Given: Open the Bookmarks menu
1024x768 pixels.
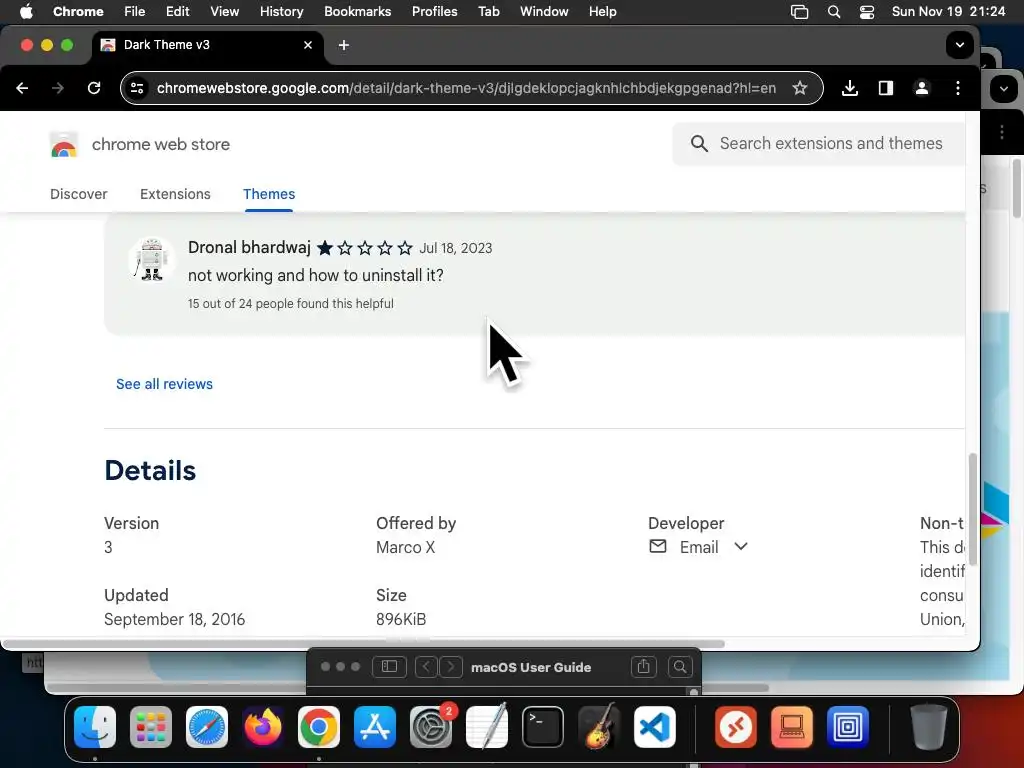Looking at the screenshot, I should click(x=357, y=12).
